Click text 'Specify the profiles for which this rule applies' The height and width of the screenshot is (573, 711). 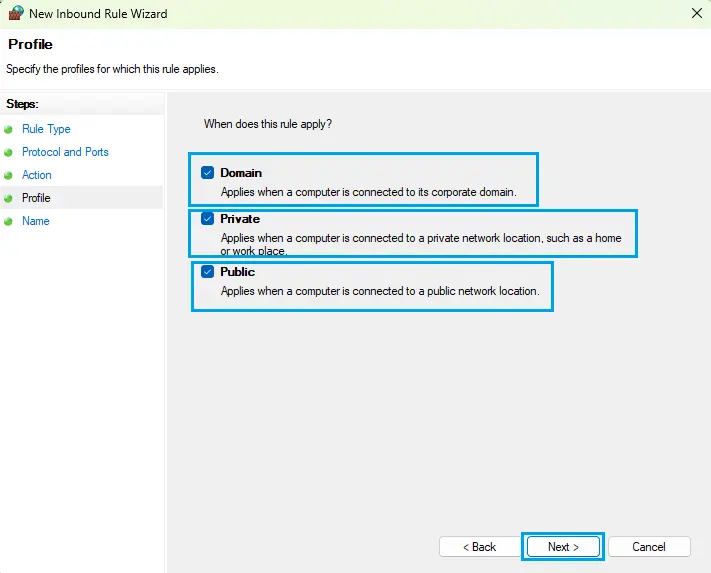coord(112,69)
